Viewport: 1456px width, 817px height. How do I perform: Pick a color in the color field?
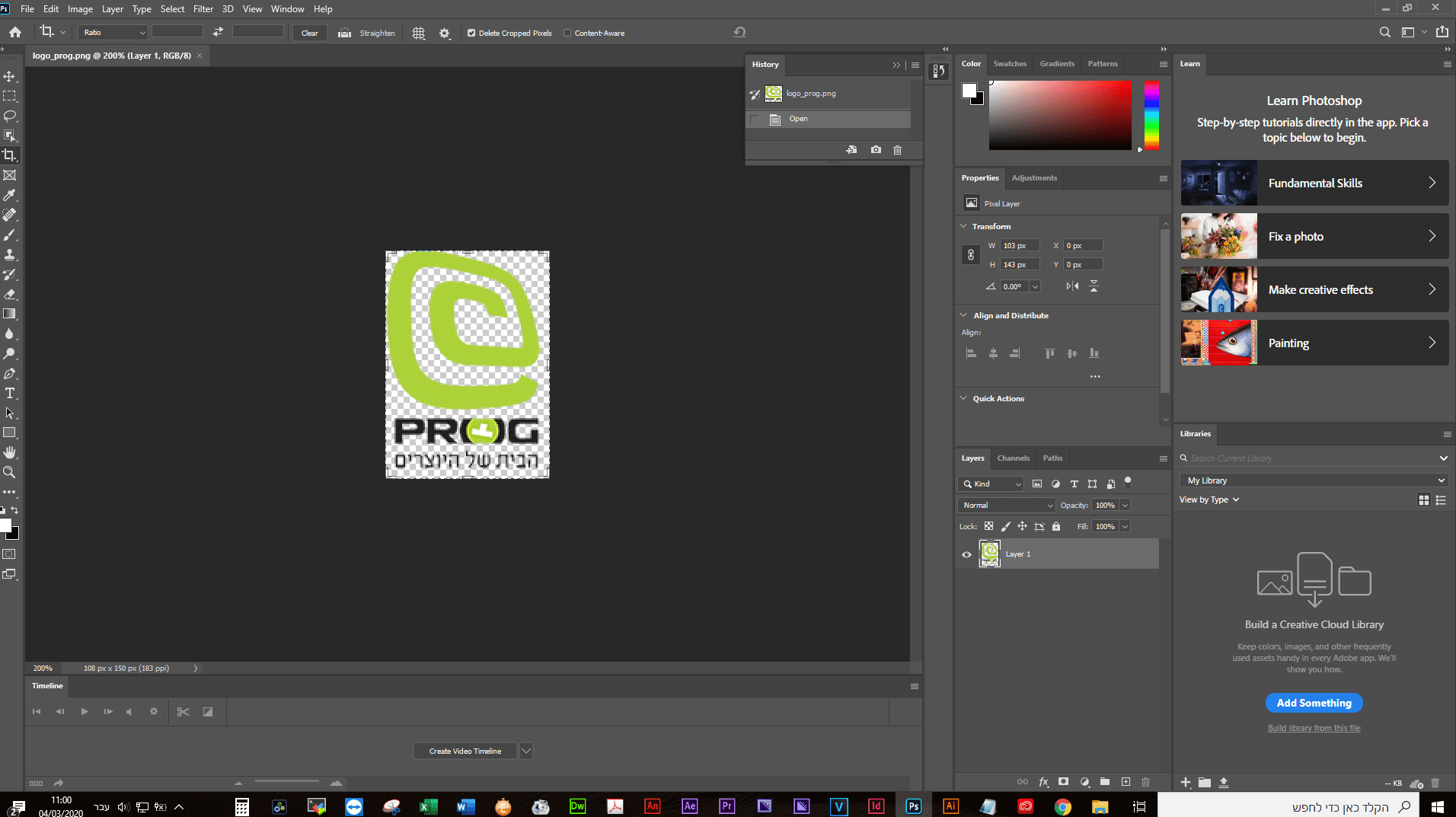click(x=1060, y=116)
